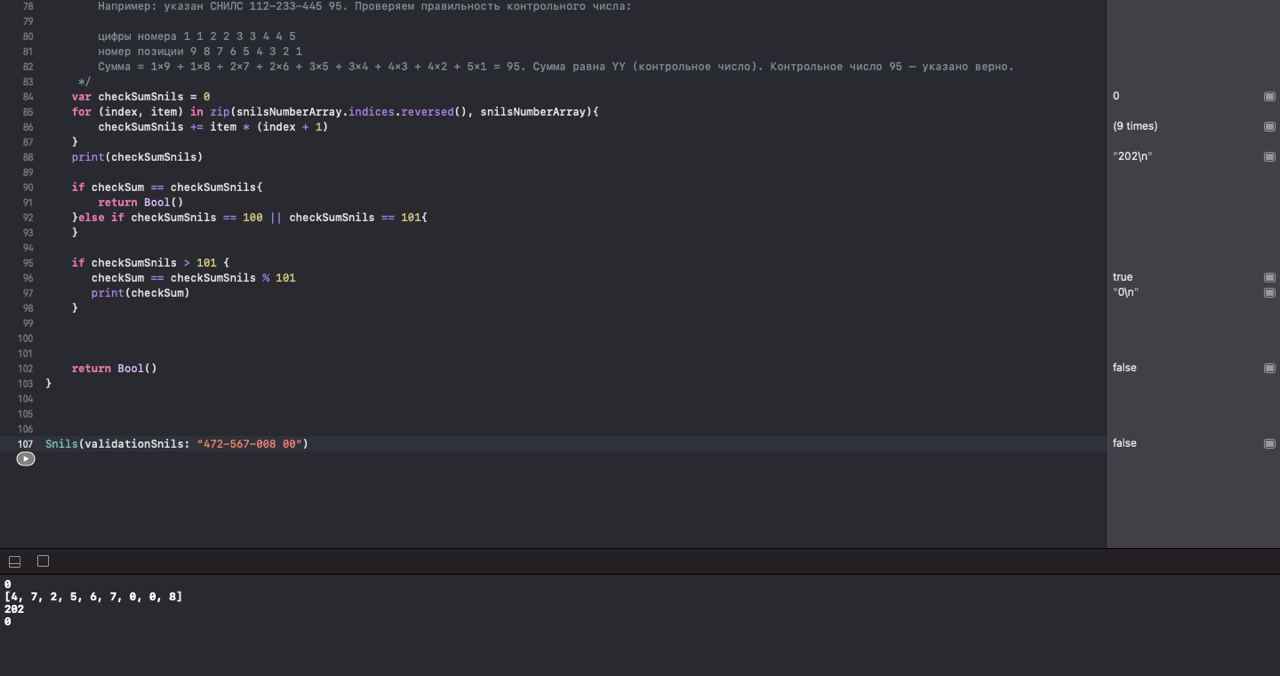The height and width of the screenshot is (676, 1280).
Task: Show inline result for "202\n" print
Action: click(x=1269, y=157)
